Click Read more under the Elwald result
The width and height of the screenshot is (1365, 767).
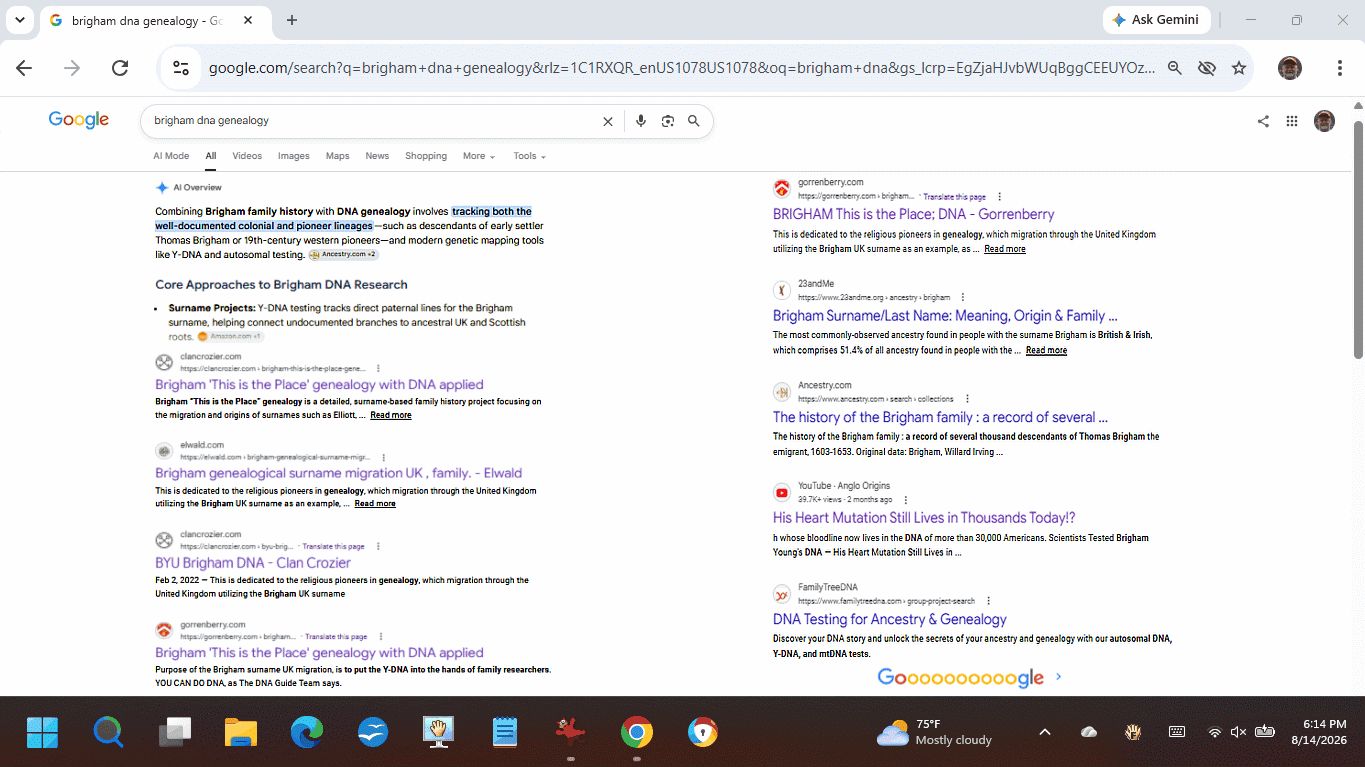(375, 504)
